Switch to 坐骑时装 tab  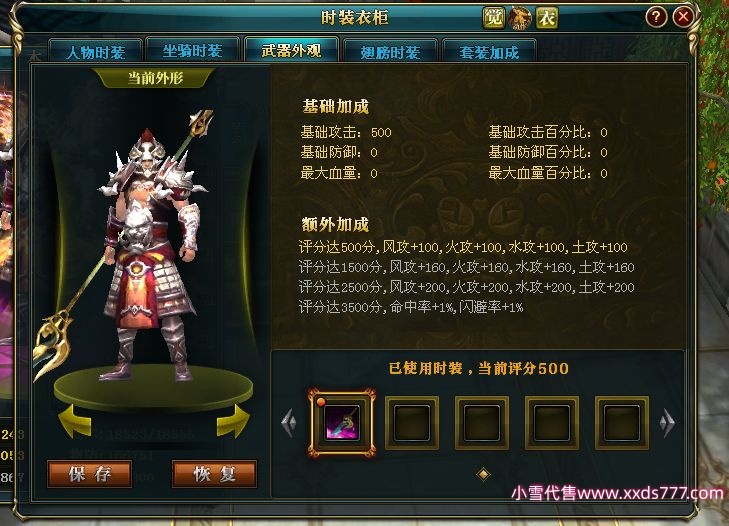192,51
